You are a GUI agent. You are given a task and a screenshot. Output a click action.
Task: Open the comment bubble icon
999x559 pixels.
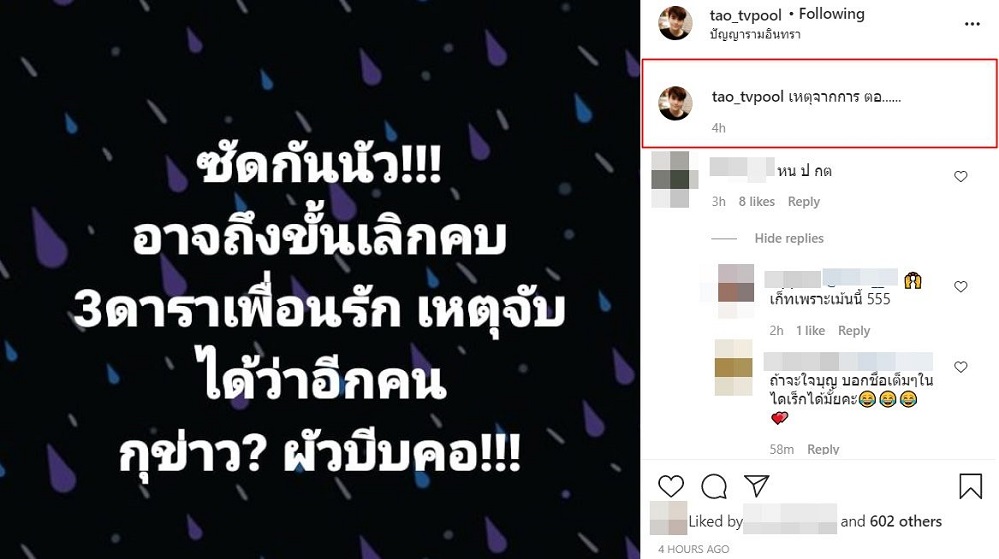pyautogui.click(x=714, y=486)
